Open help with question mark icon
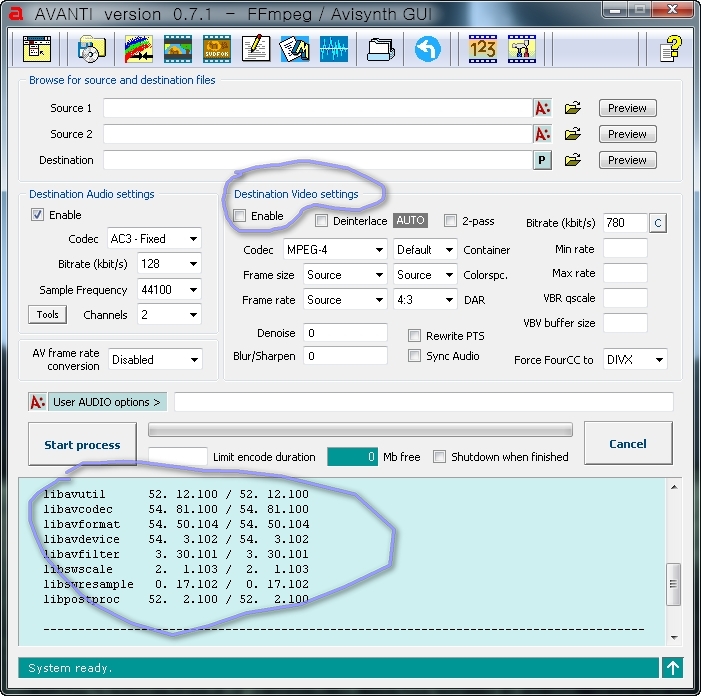This screenshot has width=701, height=696. point(671,49)
